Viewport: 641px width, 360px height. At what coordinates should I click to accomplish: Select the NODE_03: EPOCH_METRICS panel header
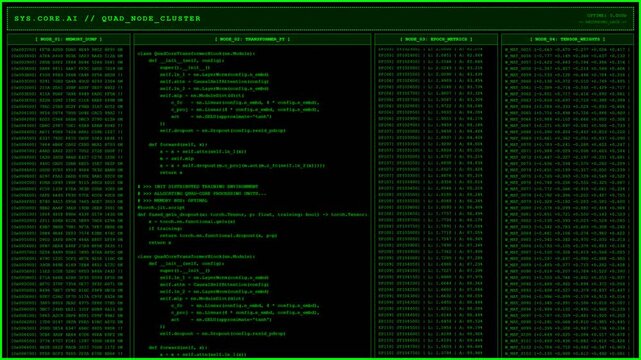point(436,39)
